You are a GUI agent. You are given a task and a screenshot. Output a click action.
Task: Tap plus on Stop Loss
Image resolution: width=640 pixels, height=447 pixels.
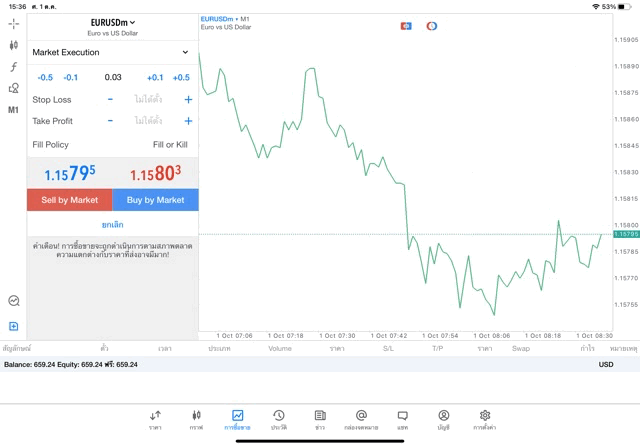coord(188,99)
